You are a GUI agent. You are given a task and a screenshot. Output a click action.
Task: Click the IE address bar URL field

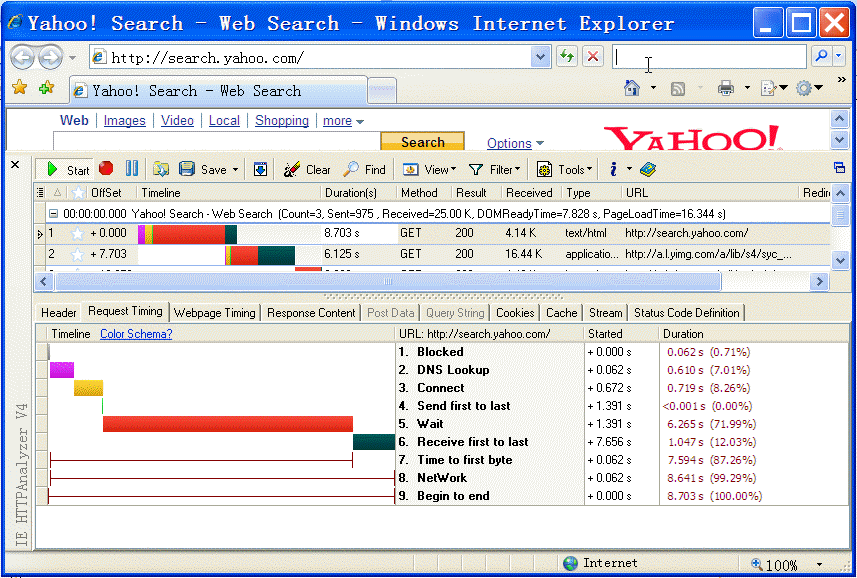[x=318, y=58]
